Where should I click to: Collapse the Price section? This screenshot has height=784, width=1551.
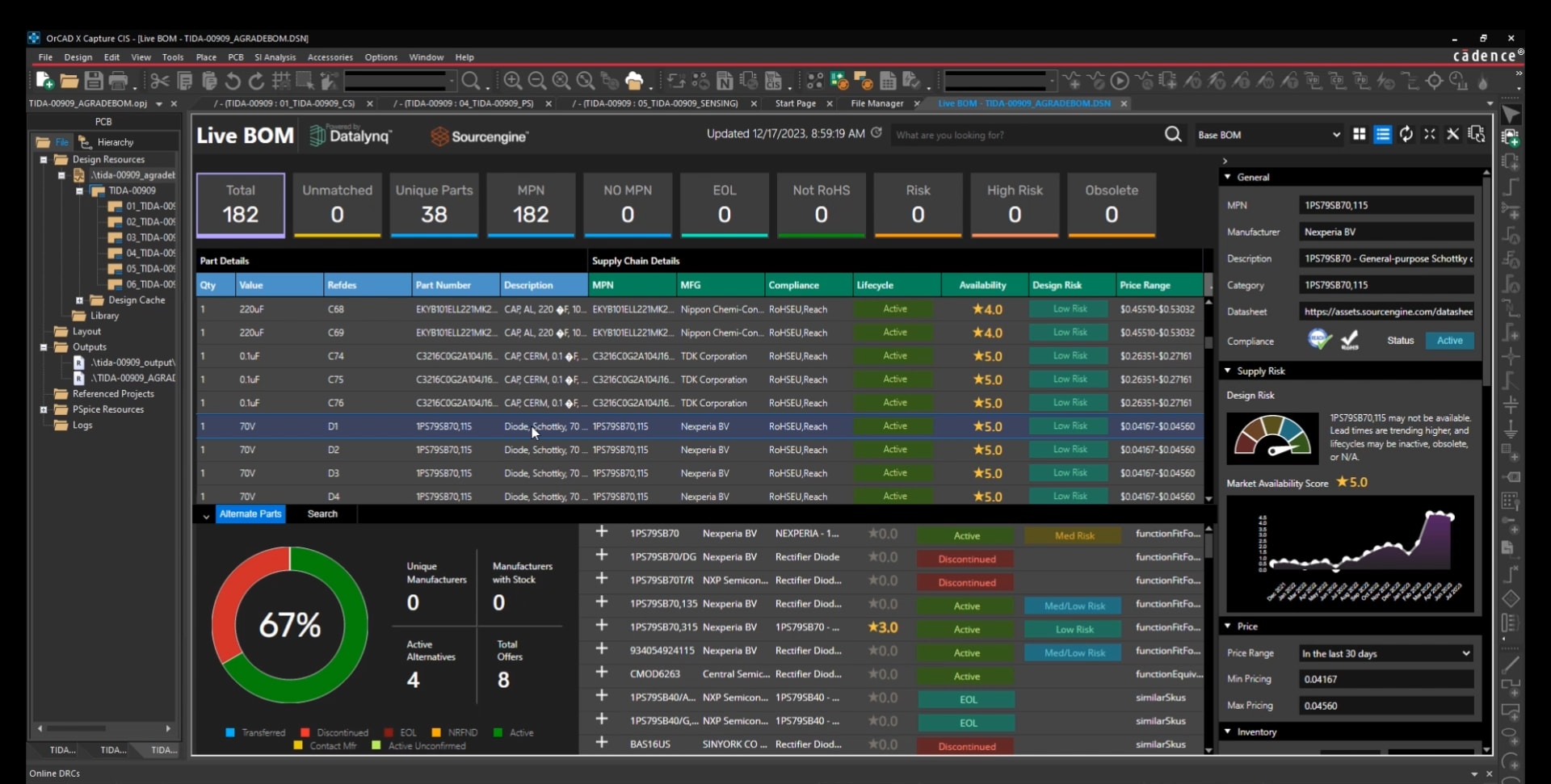pyautogui.click(x=1228, y=626)
